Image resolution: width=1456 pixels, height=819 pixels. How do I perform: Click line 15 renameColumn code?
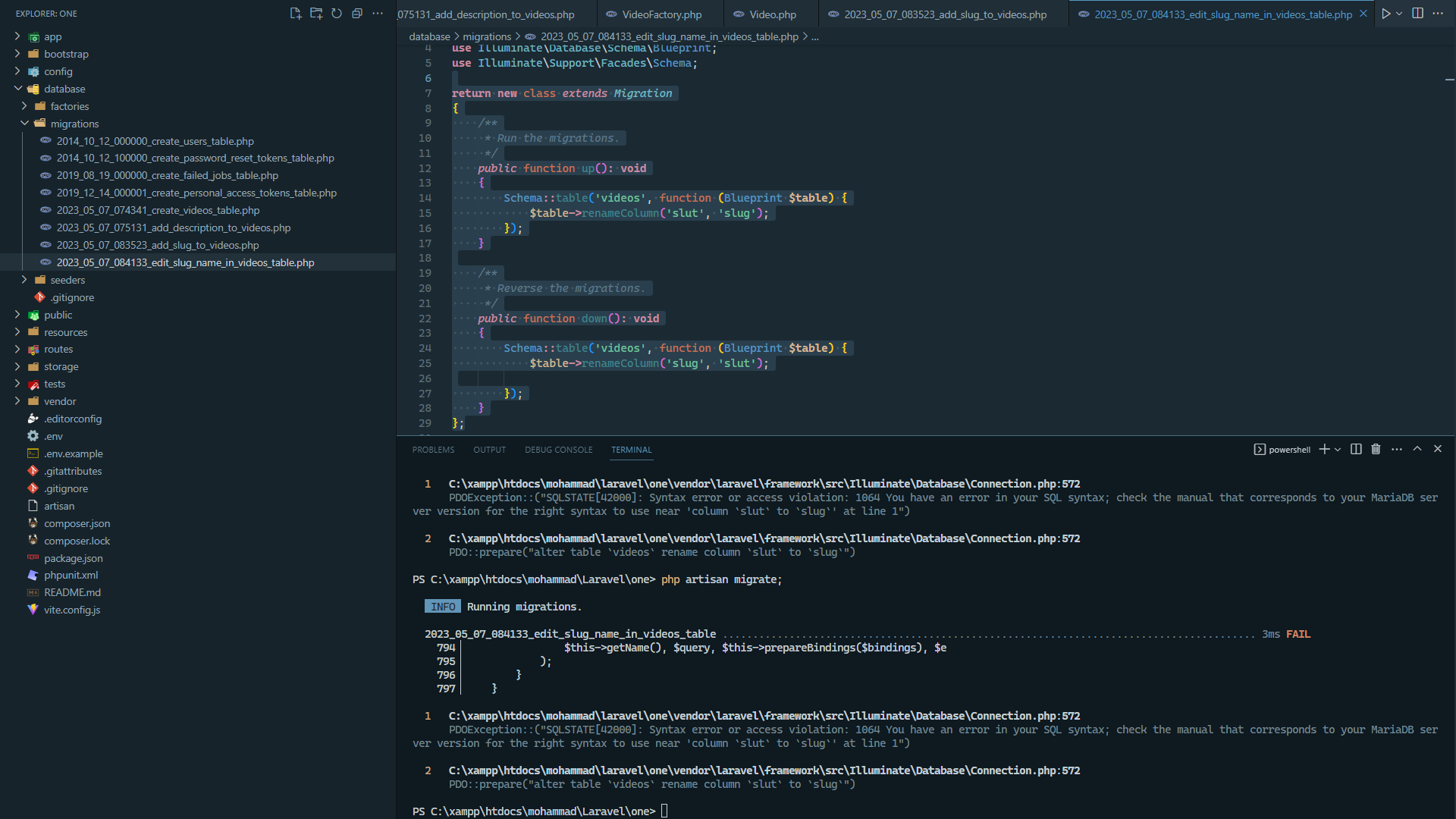649,213
